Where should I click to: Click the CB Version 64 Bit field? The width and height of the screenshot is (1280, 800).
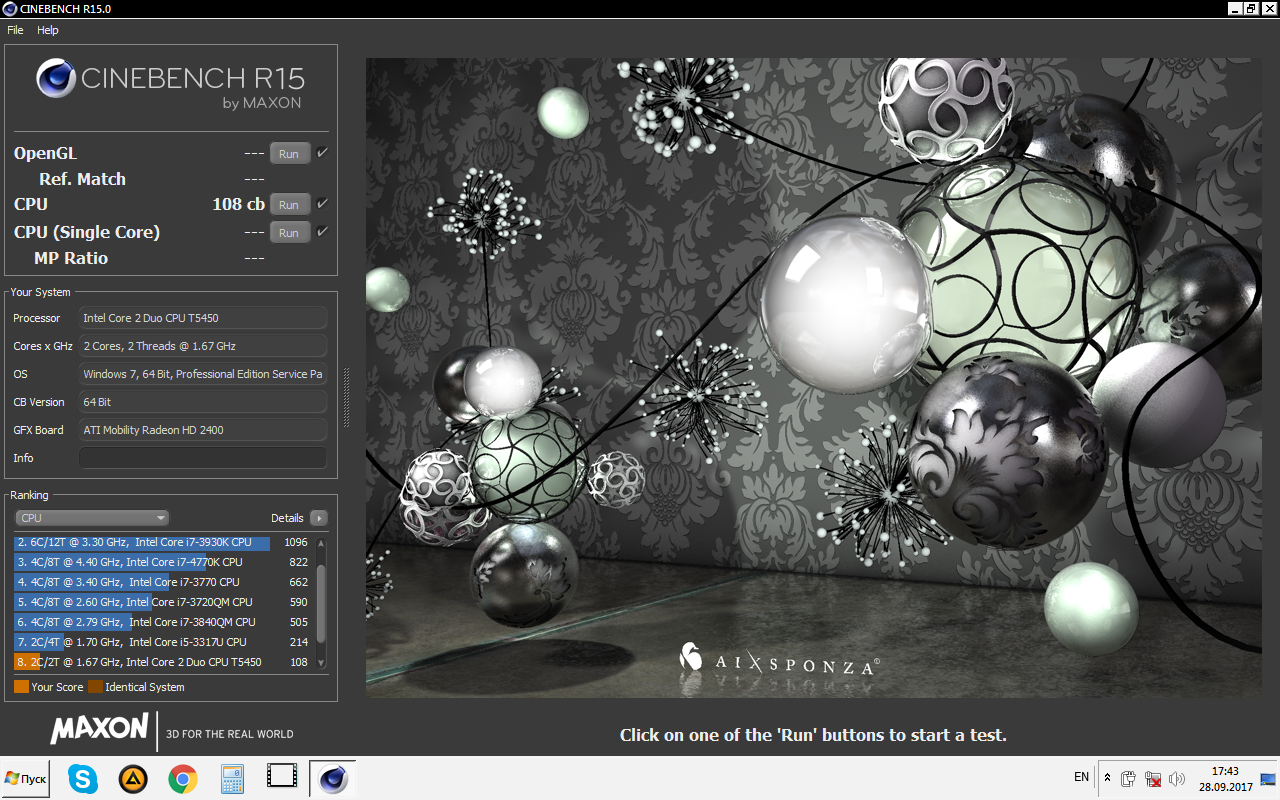pos(203,402)
